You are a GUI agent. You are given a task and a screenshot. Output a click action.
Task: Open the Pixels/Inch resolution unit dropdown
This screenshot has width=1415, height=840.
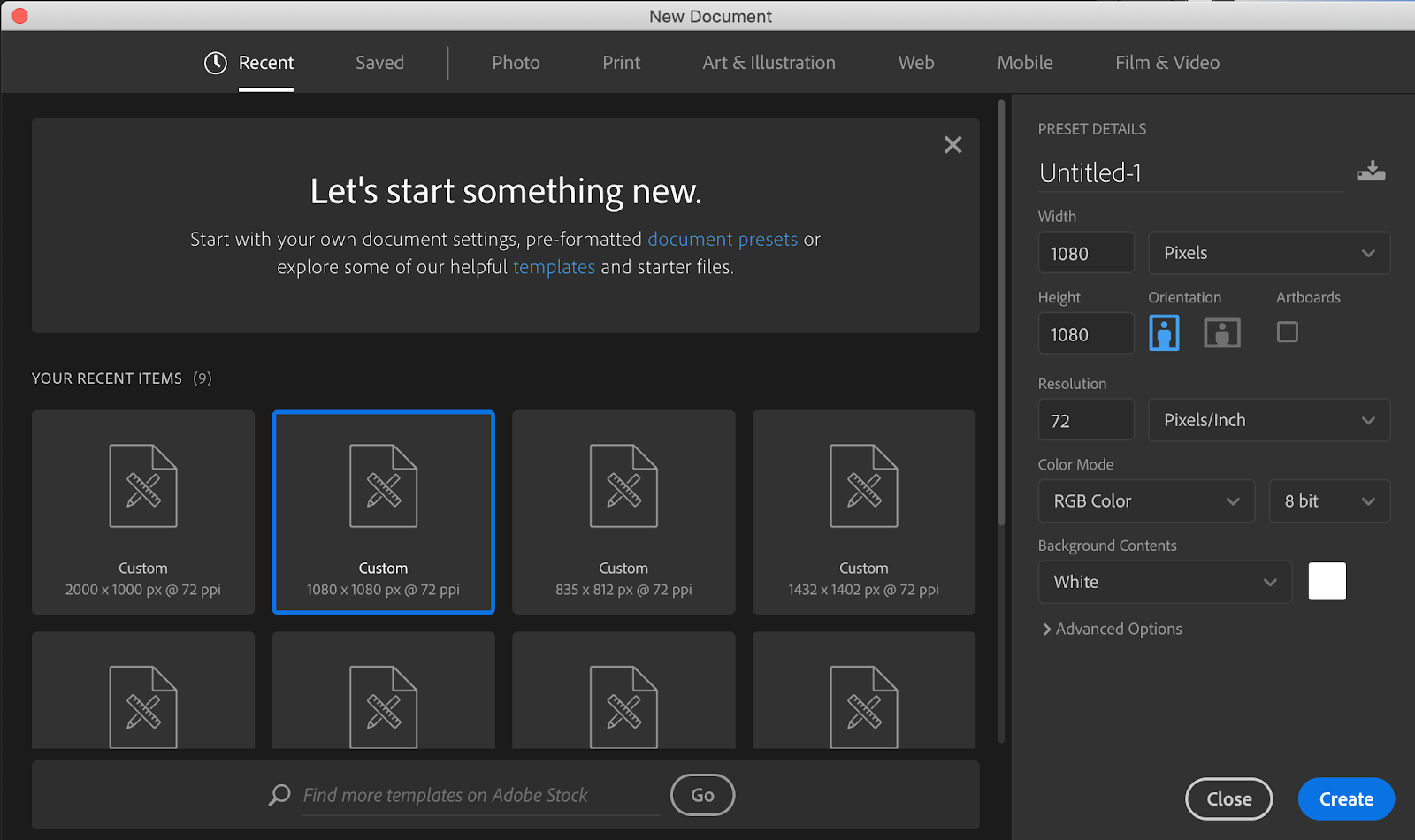point(1269,420)
